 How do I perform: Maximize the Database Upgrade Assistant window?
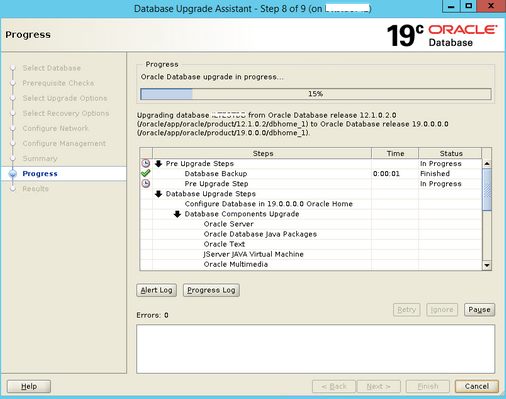coord(468,6)
